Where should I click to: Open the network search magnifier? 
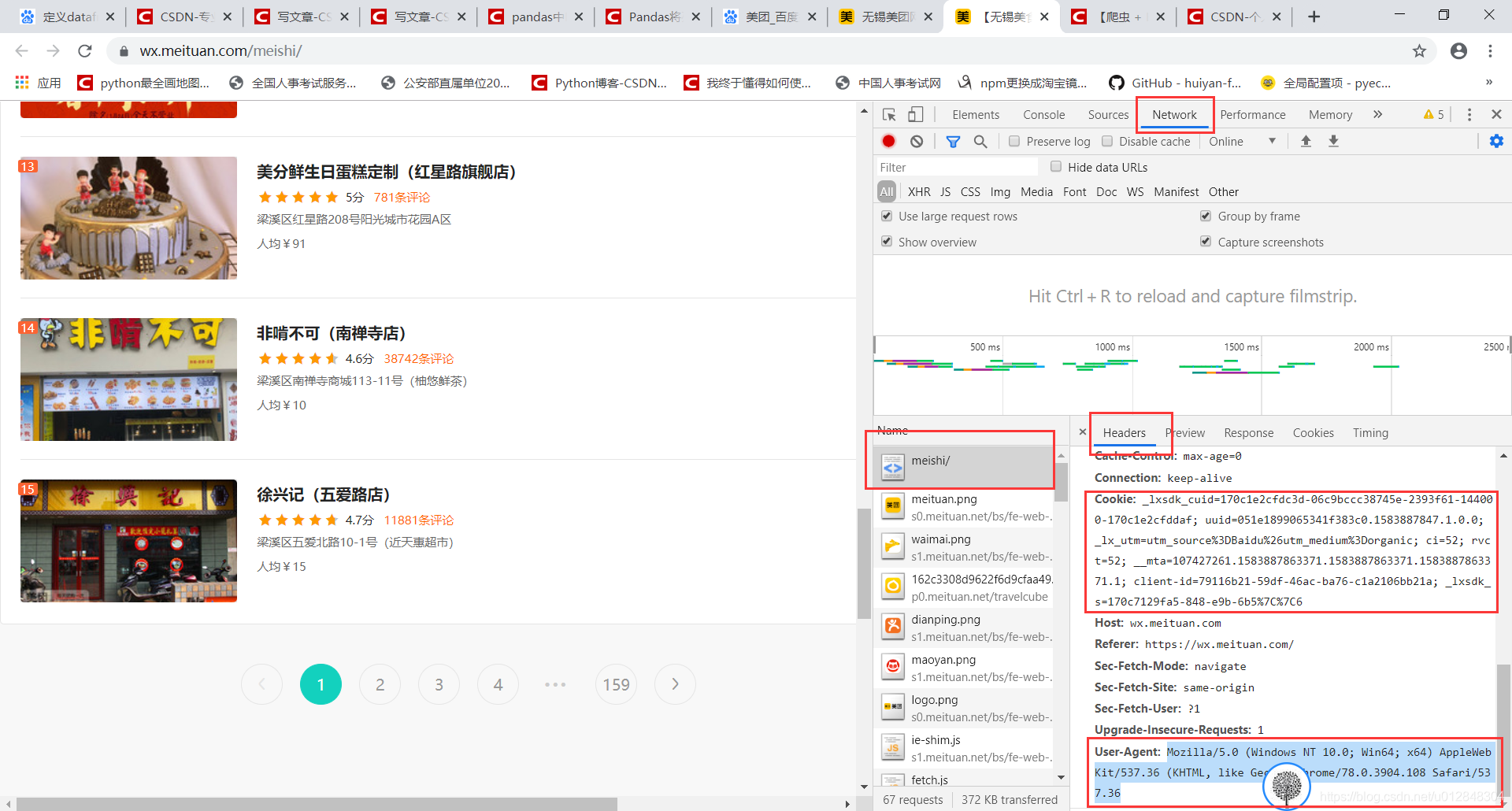coord(980,141)
